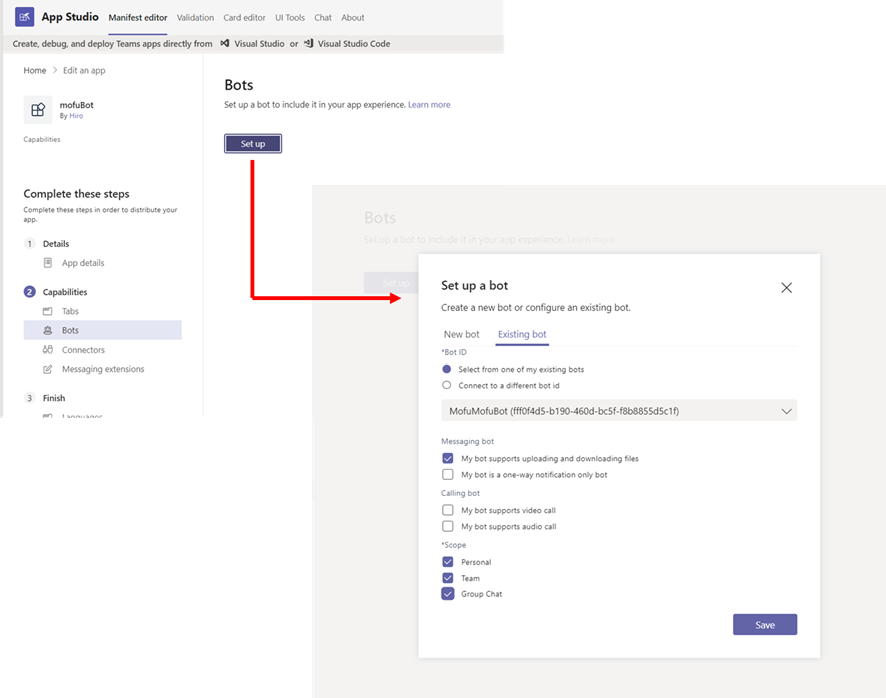The height and width of the screenshot is (698, 886).
Task: Click the breadcrumb chevron after Home
Action: coord(55,70)
